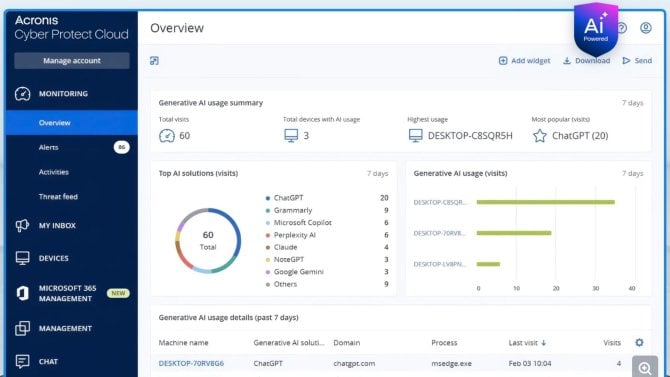670x377 pixels.
Task: Select Overview in the sidebar
Action: coord(72,123)
